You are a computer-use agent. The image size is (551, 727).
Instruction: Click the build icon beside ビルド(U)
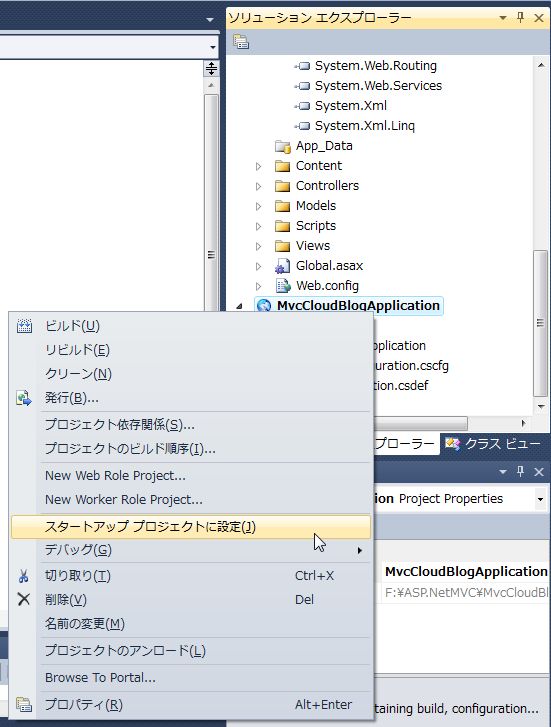[x=24, y=326]
